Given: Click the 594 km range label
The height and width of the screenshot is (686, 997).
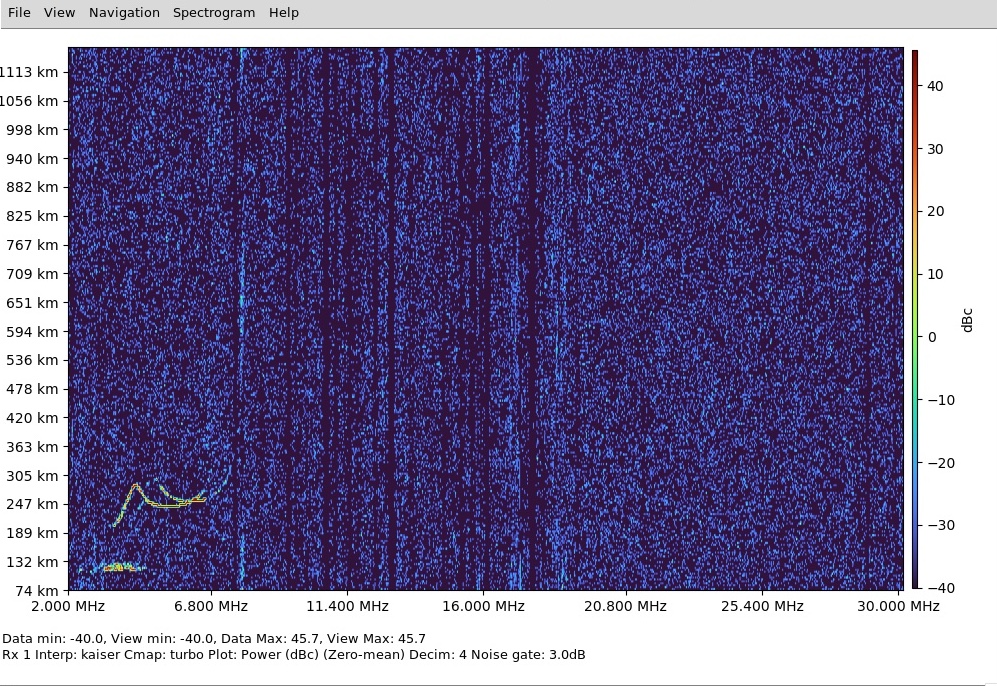Looking at the screenshot, I should [32, 332].
